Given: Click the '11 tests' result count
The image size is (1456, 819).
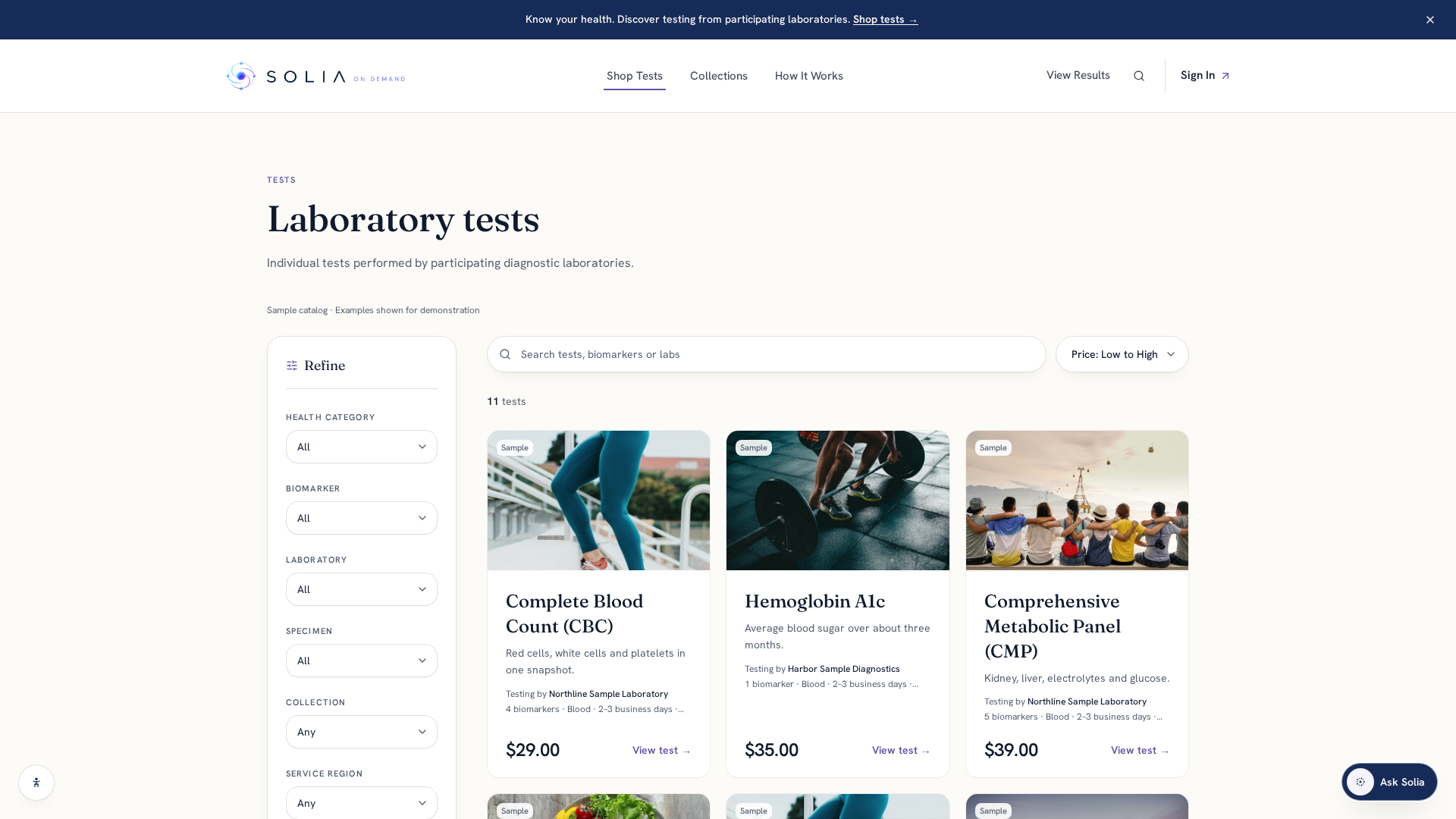Looking at the screenshot, I should click(x=507, y=401).
